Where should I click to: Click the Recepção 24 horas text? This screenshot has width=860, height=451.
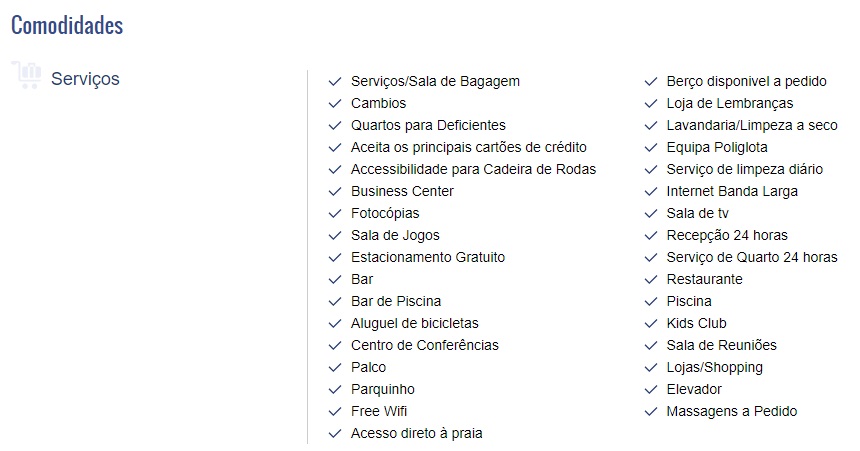727,235
